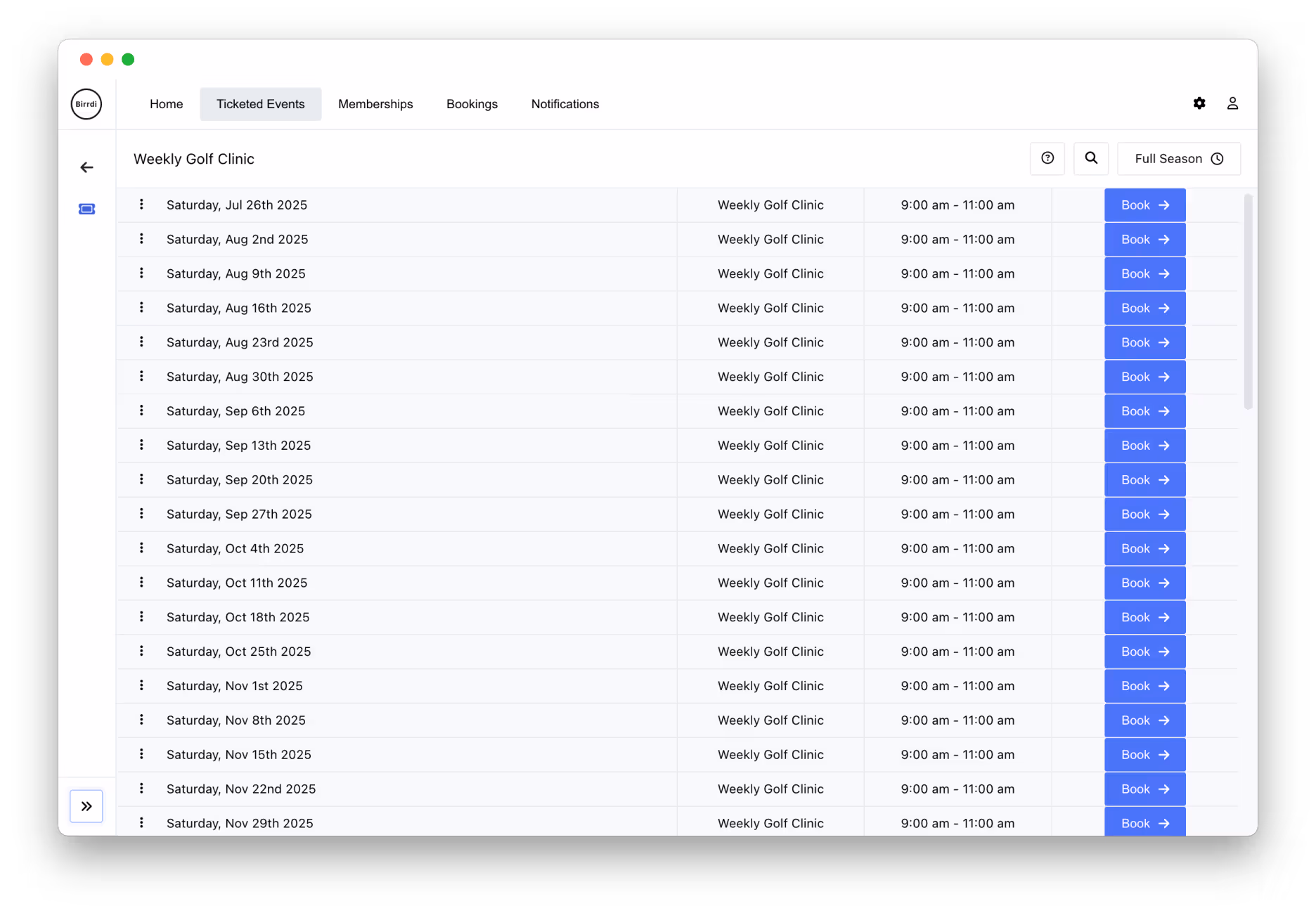Image resolution: width=1316 pixels, height=913 pixels.
Task: Open the user profile icon
Action: [1232, 103]
